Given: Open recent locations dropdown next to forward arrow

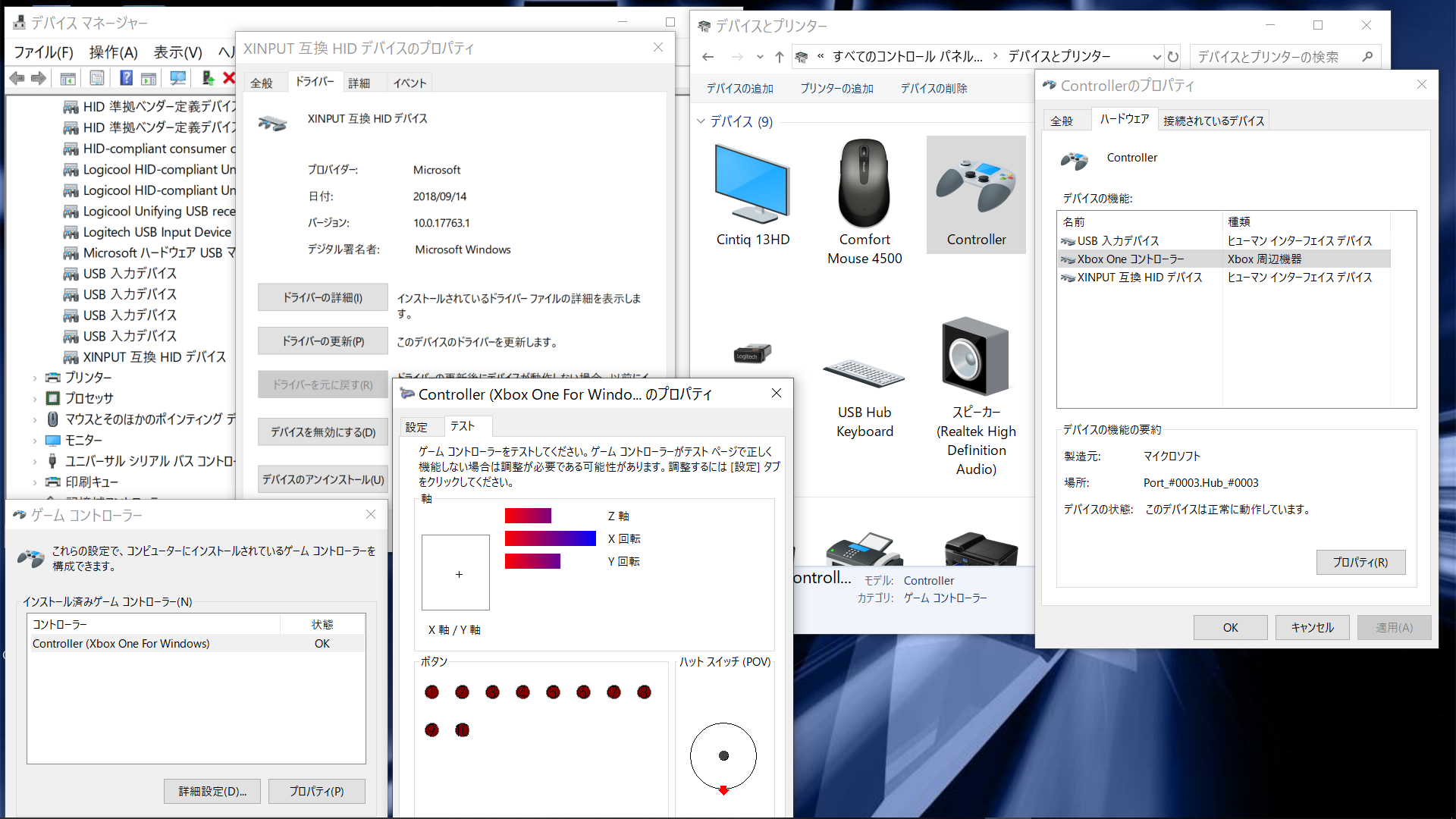Looking at the screenshot, I should [760, 57].
